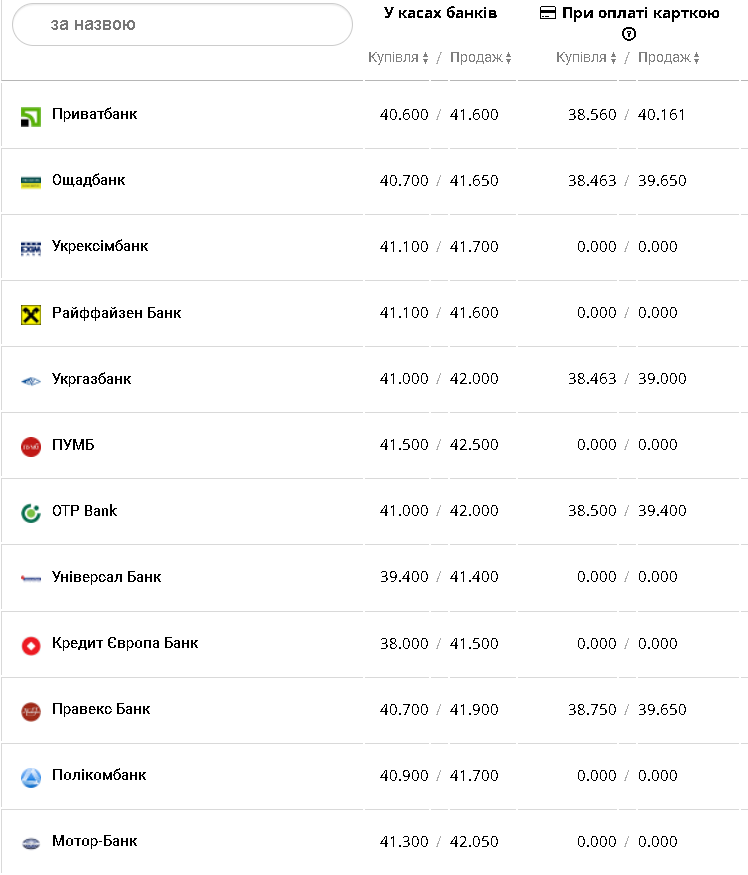Viewport: 748px width, 875px height.
Task: Open the Мотор-Банк link
Action: (x=94, y=841)
